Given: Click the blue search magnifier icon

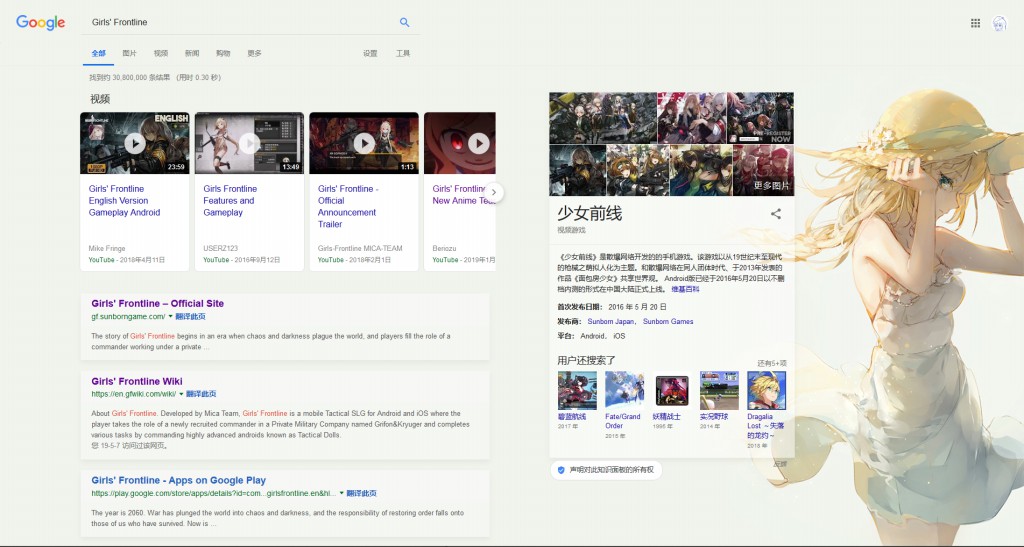Looking at the screenshot, I should 404,22.
